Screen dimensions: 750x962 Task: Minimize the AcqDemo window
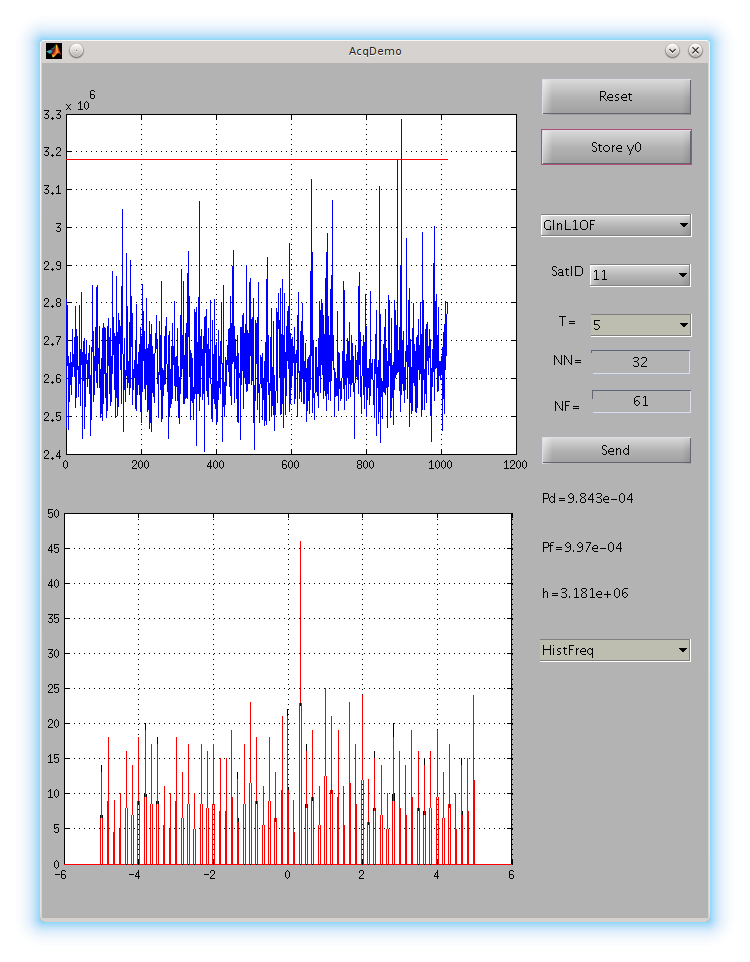(x=672, y=50)
